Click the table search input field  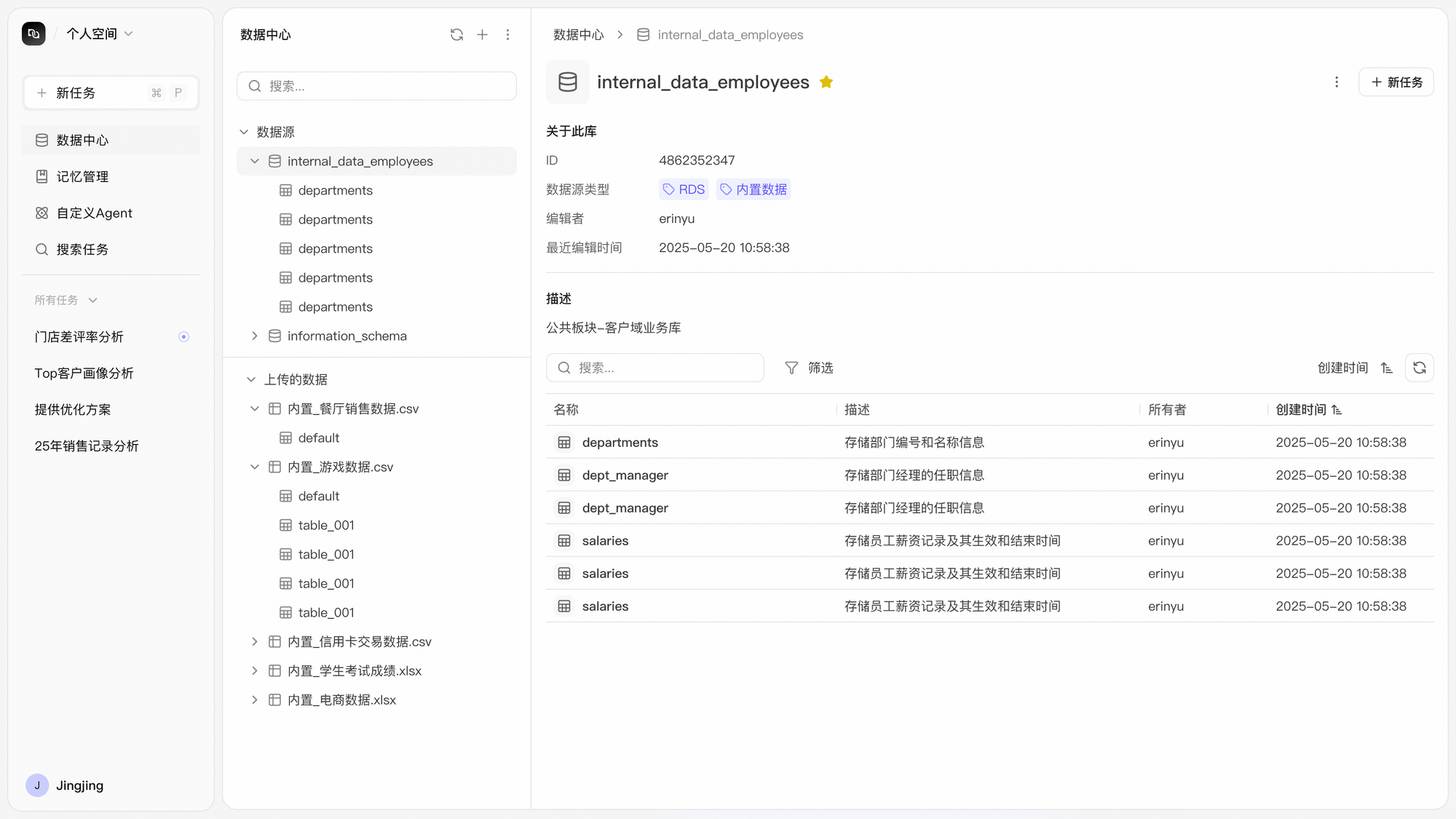click(664, 368)
